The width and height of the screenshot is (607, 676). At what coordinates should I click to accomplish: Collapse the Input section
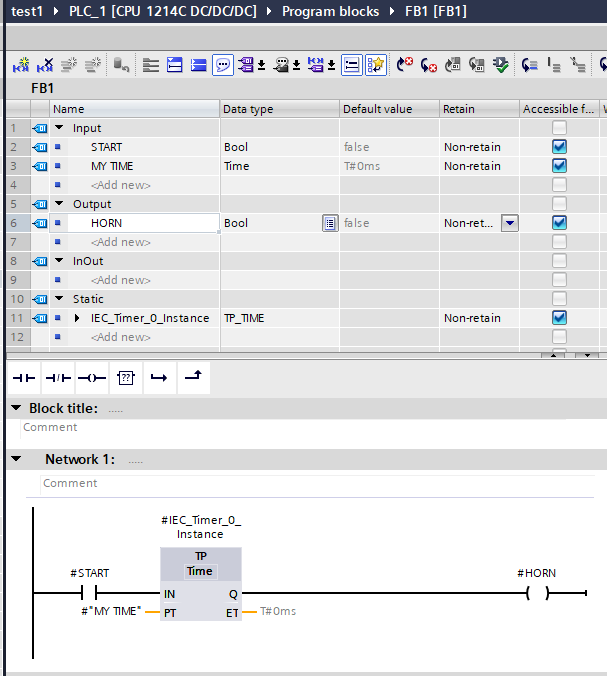tap(59, 128)
